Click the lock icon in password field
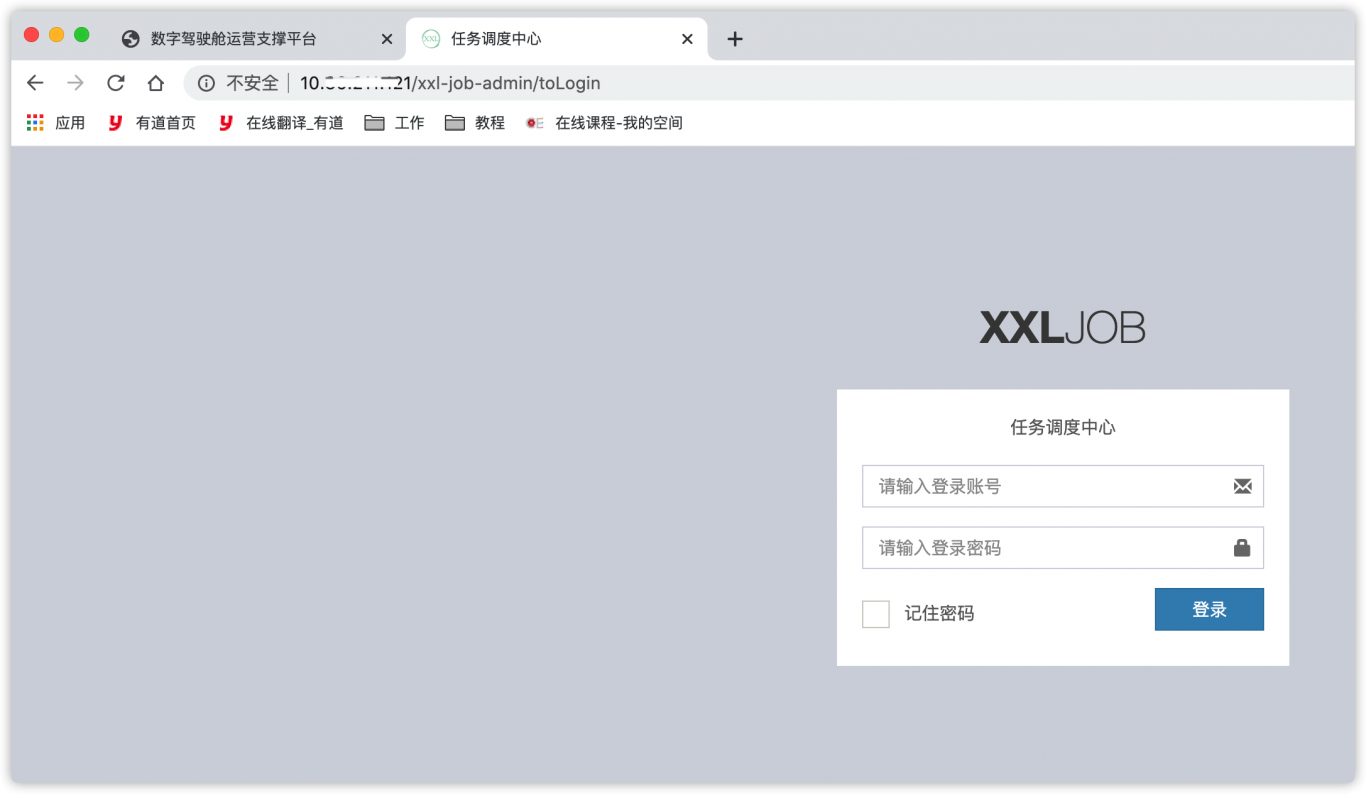The height and width of the screenshot is (794, 1366). (x=1242, y=548)
